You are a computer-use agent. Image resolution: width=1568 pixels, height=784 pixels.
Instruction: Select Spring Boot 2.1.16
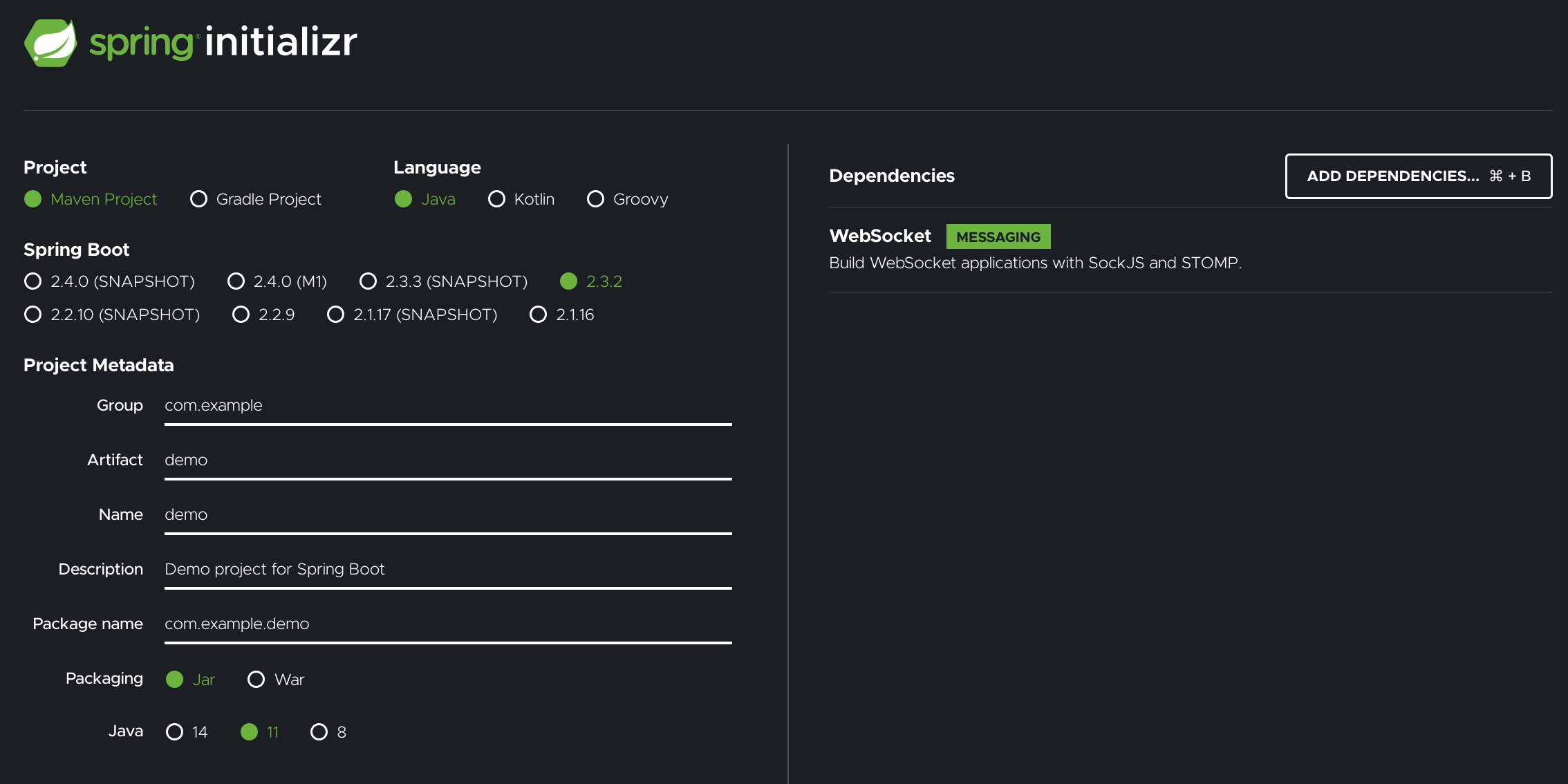tap(538, 315)
